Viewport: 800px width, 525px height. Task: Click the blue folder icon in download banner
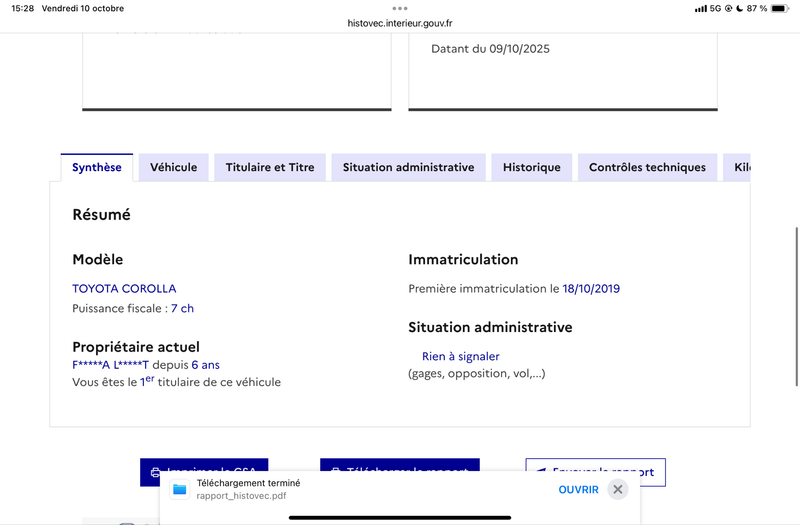tap(180, 490)
